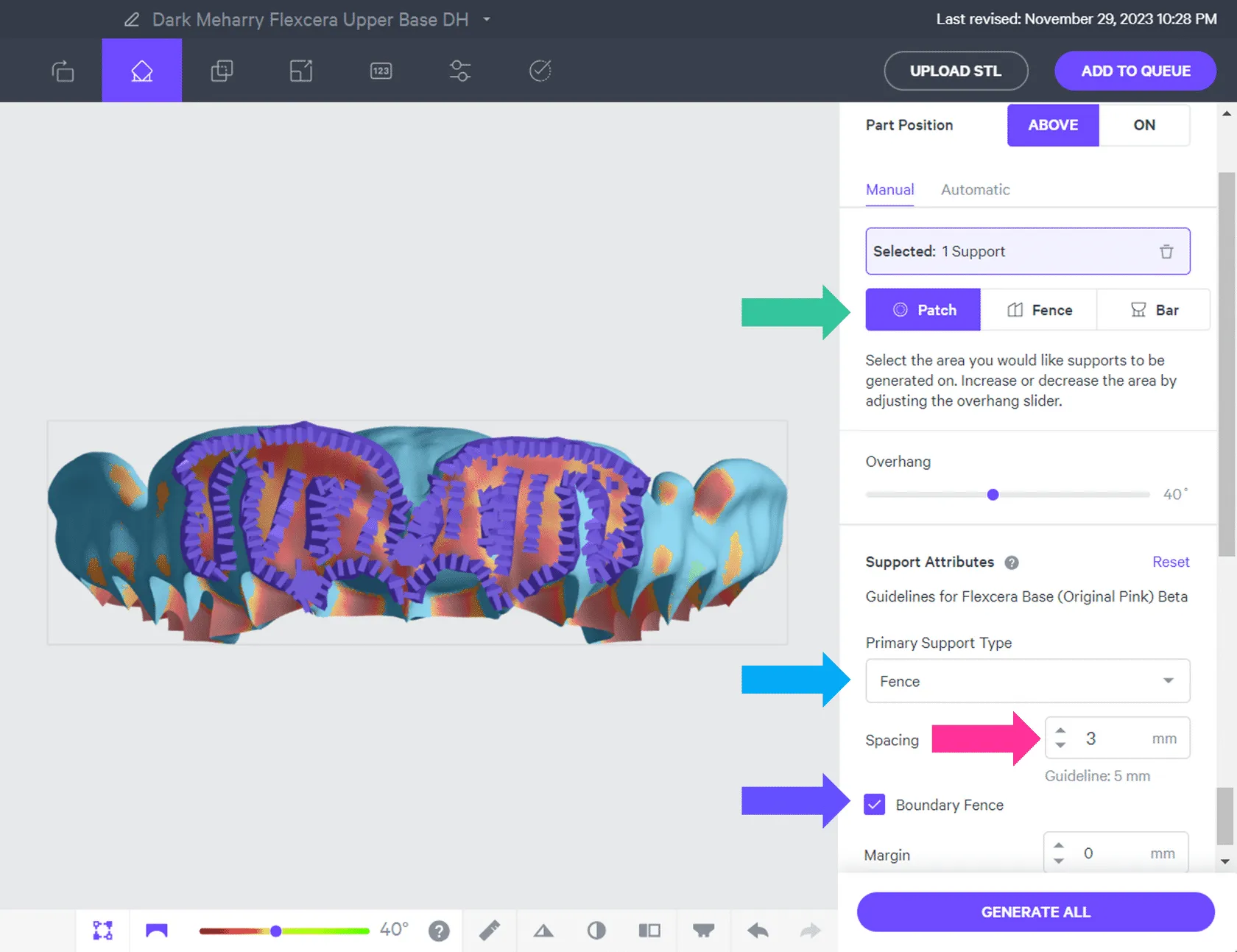The image size is (1237, 952).
Task: Click the build platform view icon
Action: click(703, 931)
